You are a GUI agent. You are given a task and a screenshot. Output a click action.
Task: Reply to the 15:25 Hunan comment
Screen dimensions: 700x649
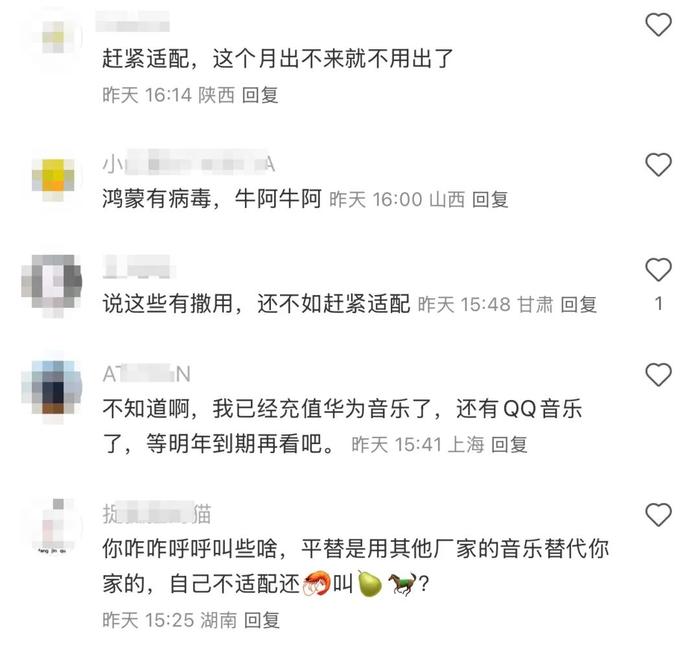pyautogui.click(x=262, y=620)
